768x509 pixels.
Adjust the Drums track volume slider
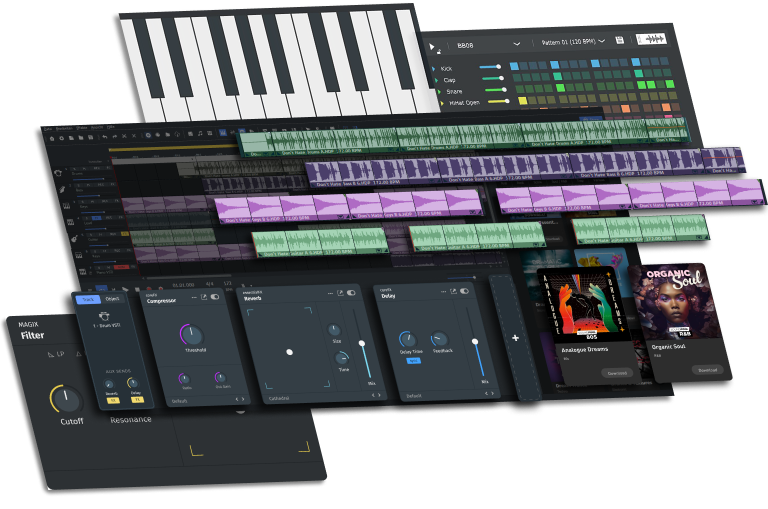coord(90,179)
